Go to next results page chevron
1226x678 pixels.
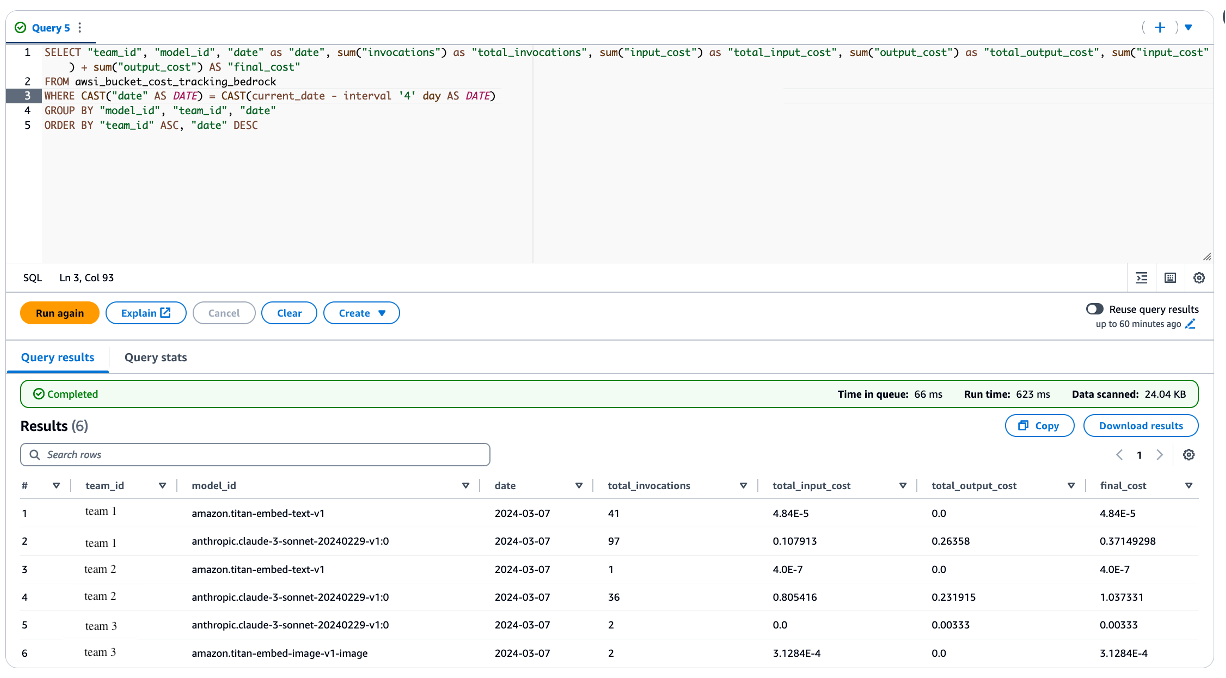tap(1159, 454)
